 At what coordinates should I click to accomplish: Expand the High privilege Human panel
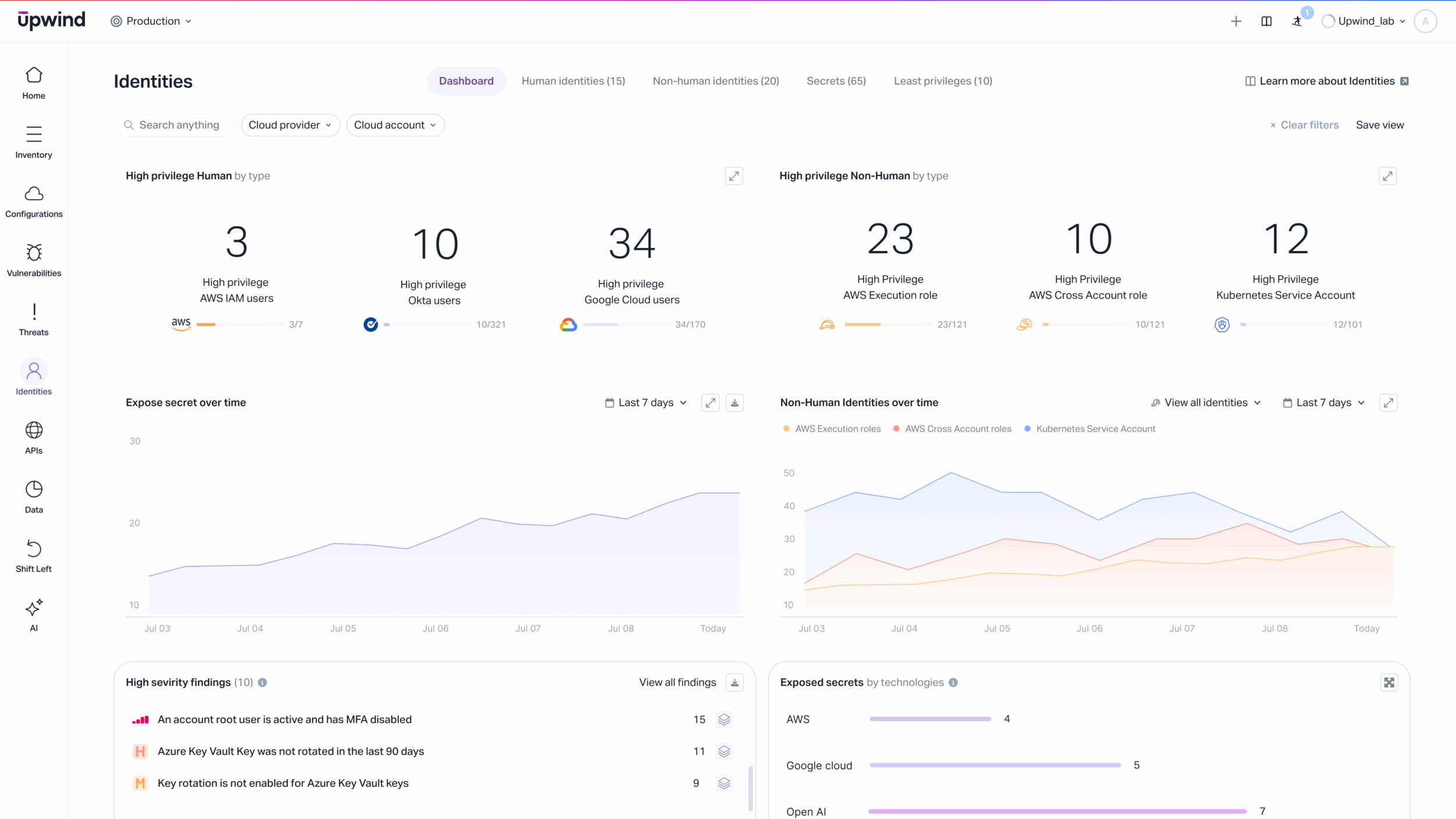click(x=734, y=176)
